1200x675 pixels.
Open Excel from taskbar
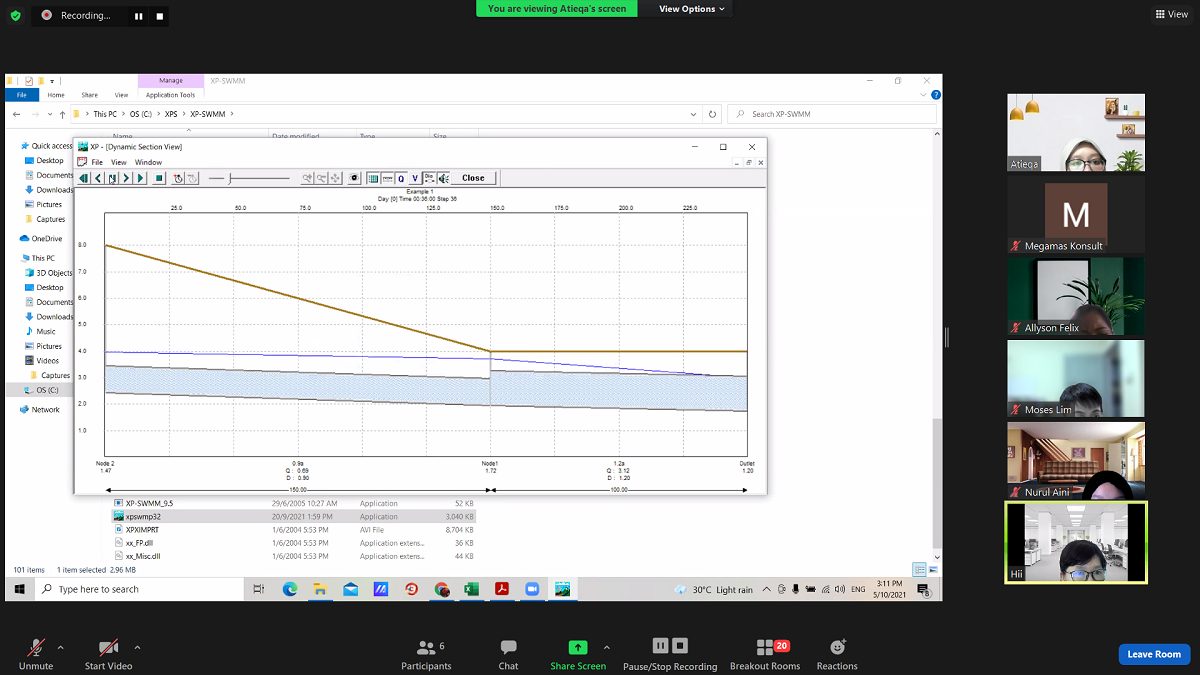pos(471,589)
